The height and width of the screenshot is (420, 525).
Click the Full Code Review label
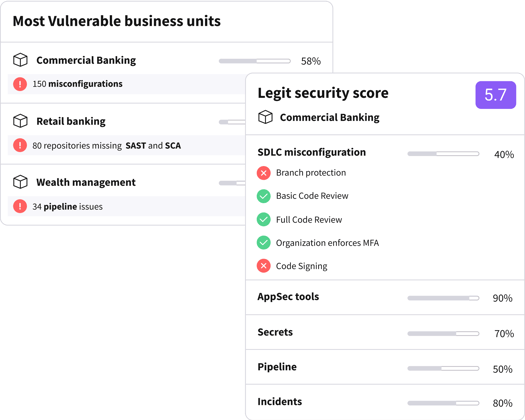(x=309, y=220)
